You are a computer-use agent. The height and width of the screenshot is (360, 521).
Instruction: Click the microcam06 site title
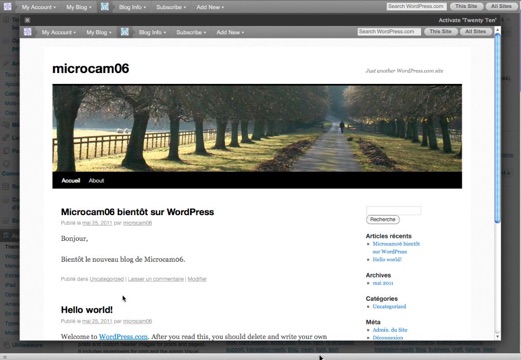coord(91,68)
